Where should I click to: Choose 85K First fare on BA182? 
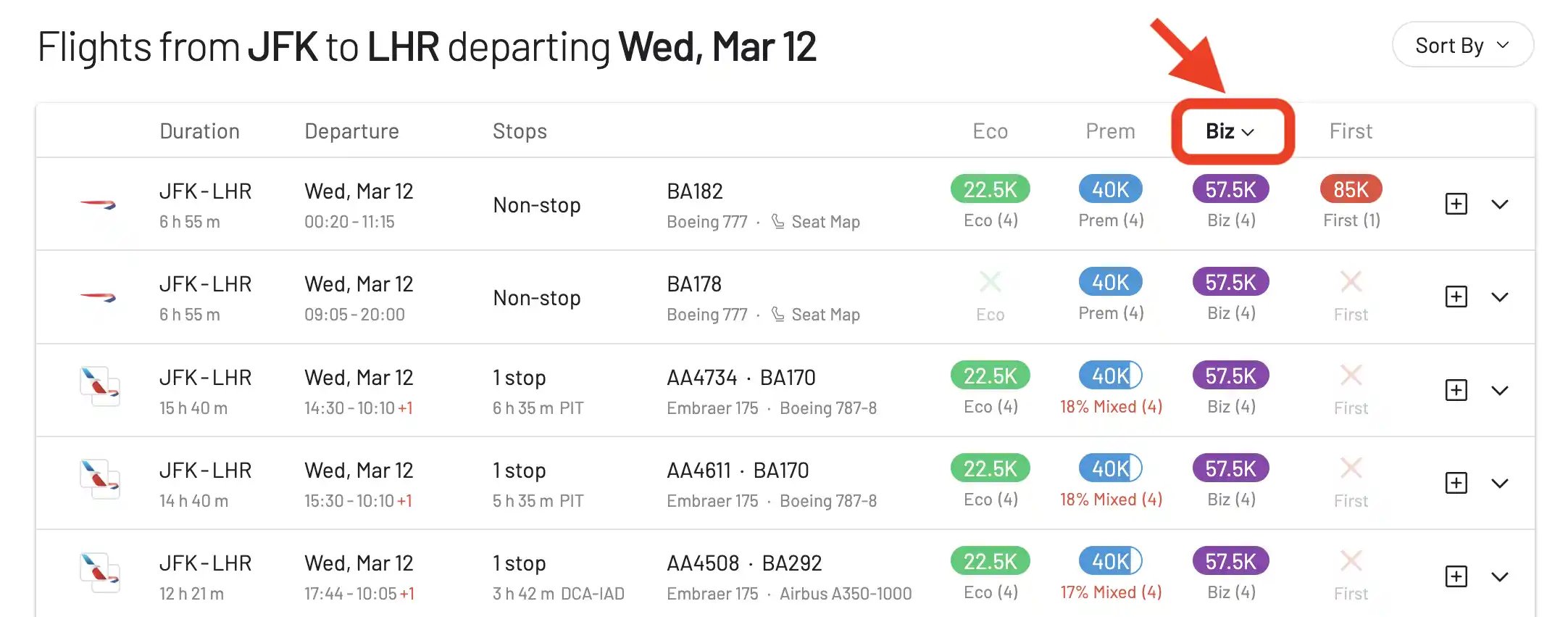(x=1351, y=189)
